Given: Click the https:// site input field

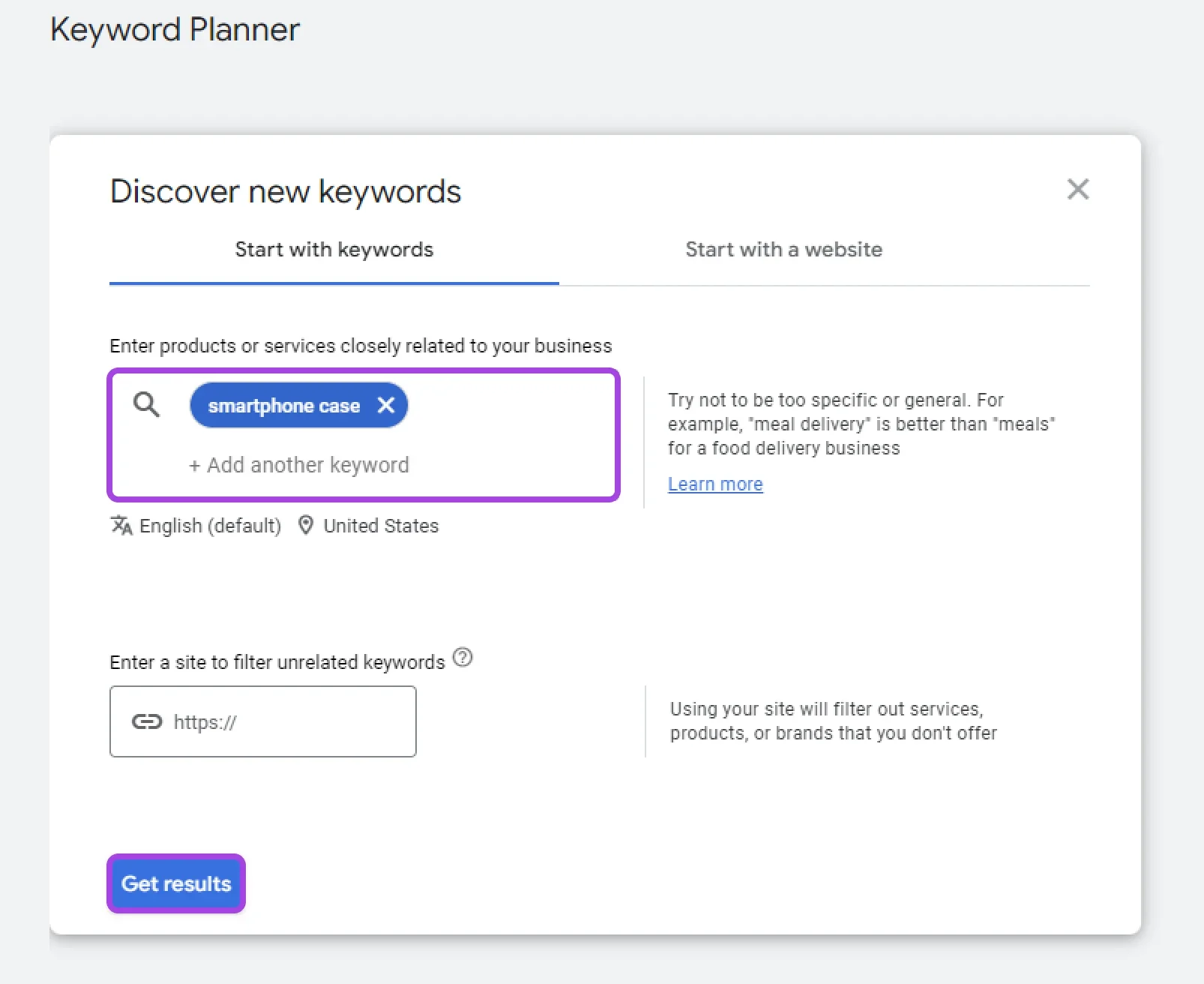Looking at the screenshot, I should (263, 721).
